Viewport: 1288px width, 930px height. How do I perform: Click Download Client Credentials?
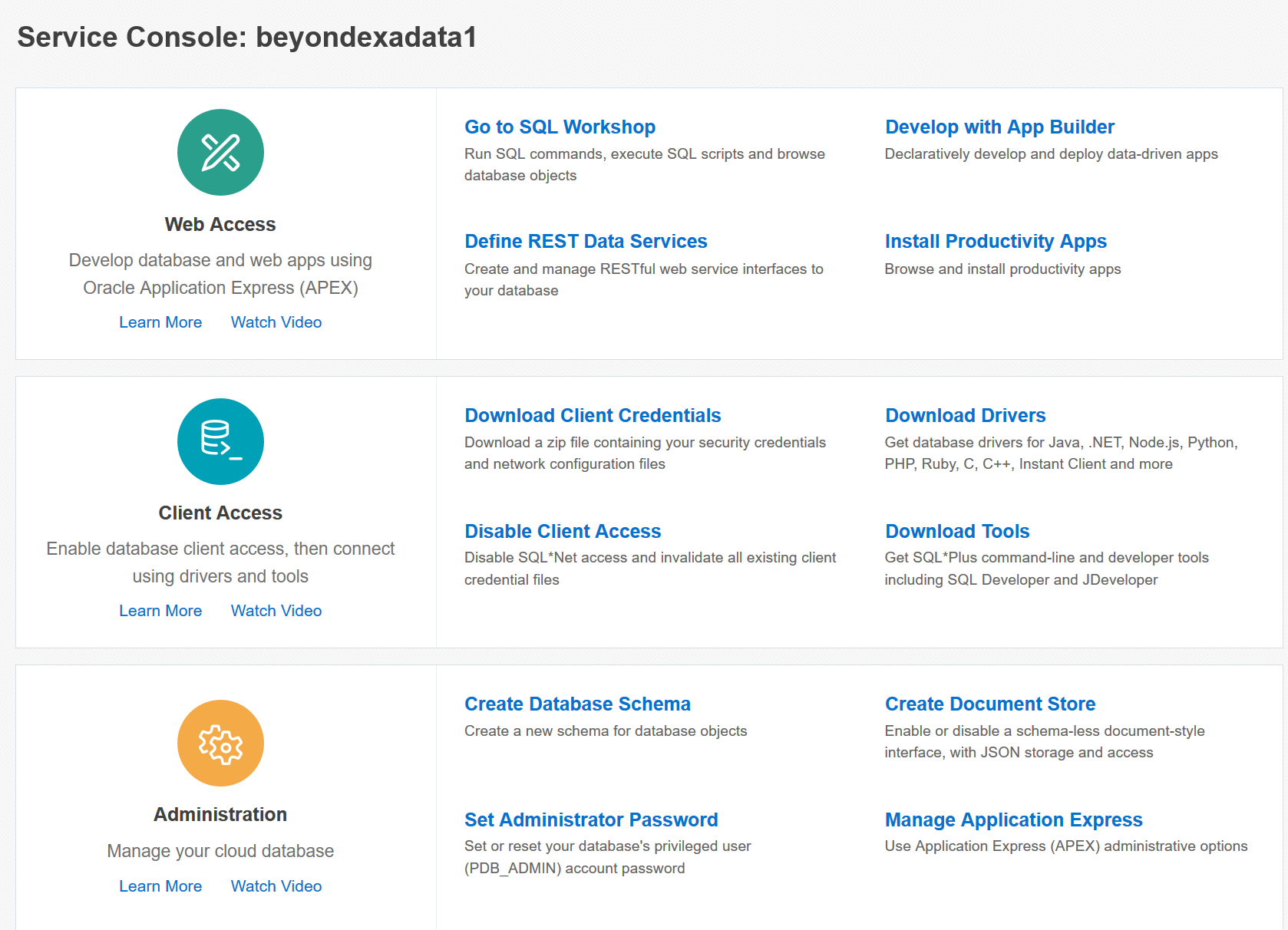click(x=593, y=415)
